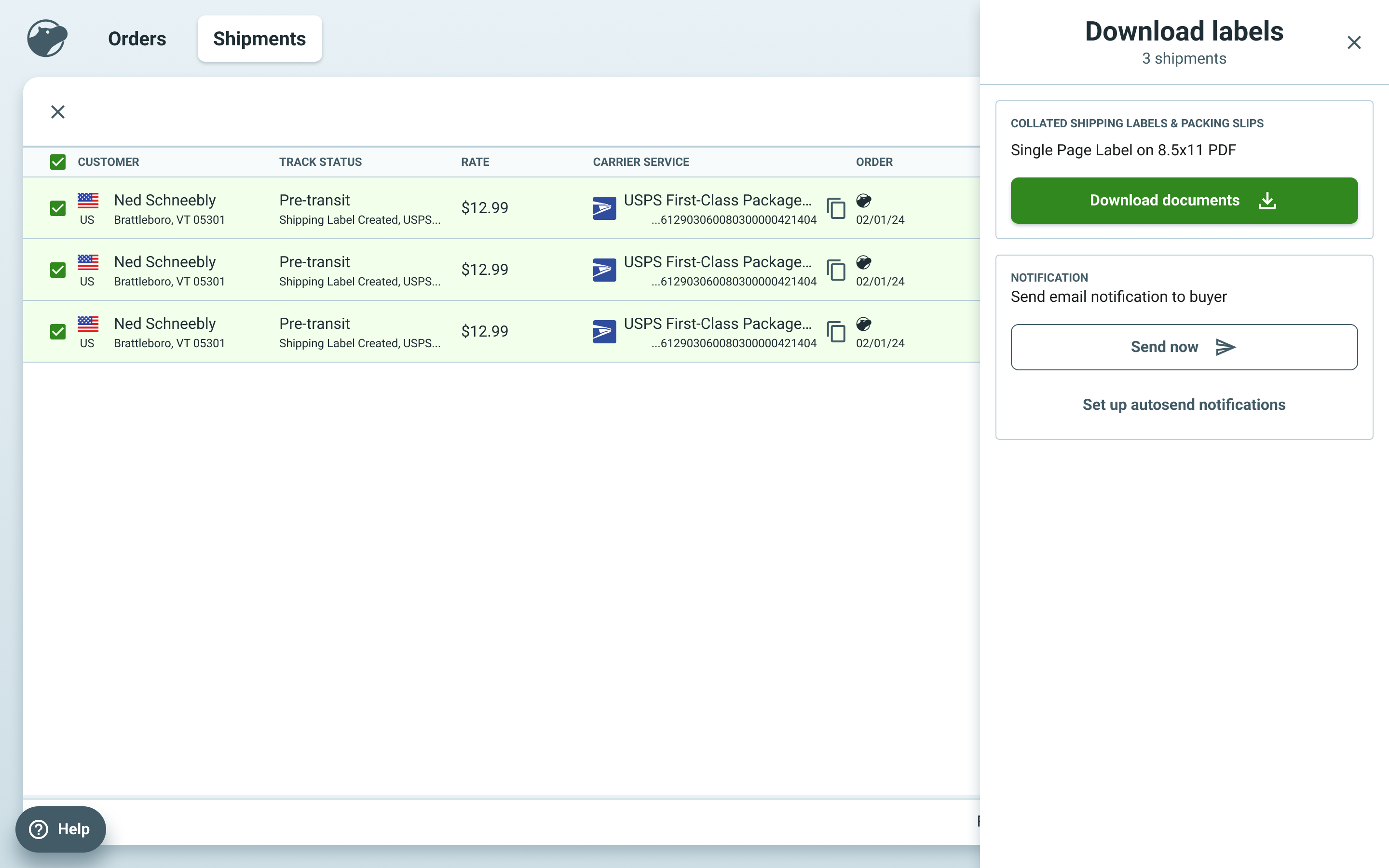
Task: Click the $12.99 rate in first row
Action: 484,208
